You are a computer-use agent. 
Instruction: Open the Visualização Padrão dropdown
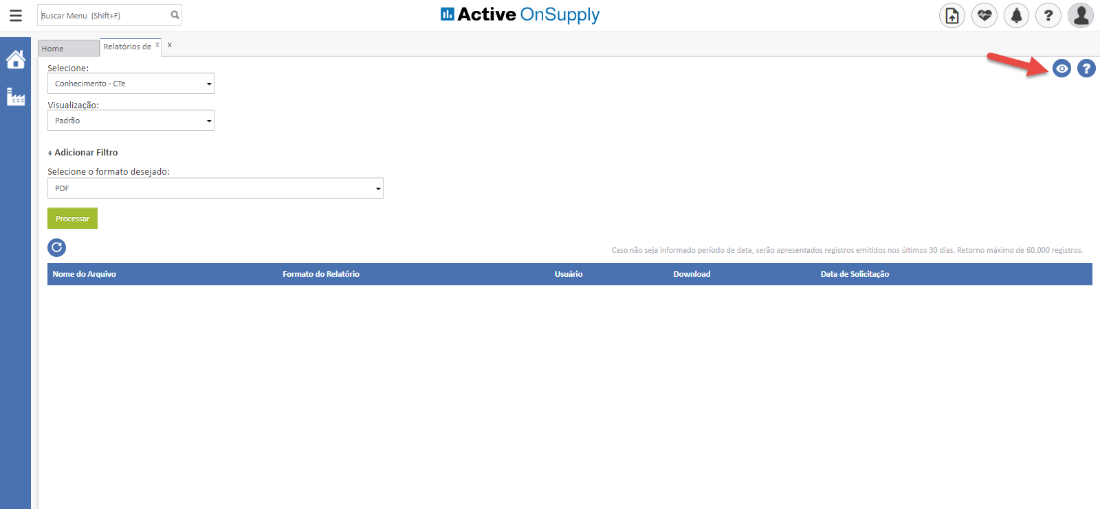click(130, 121)
